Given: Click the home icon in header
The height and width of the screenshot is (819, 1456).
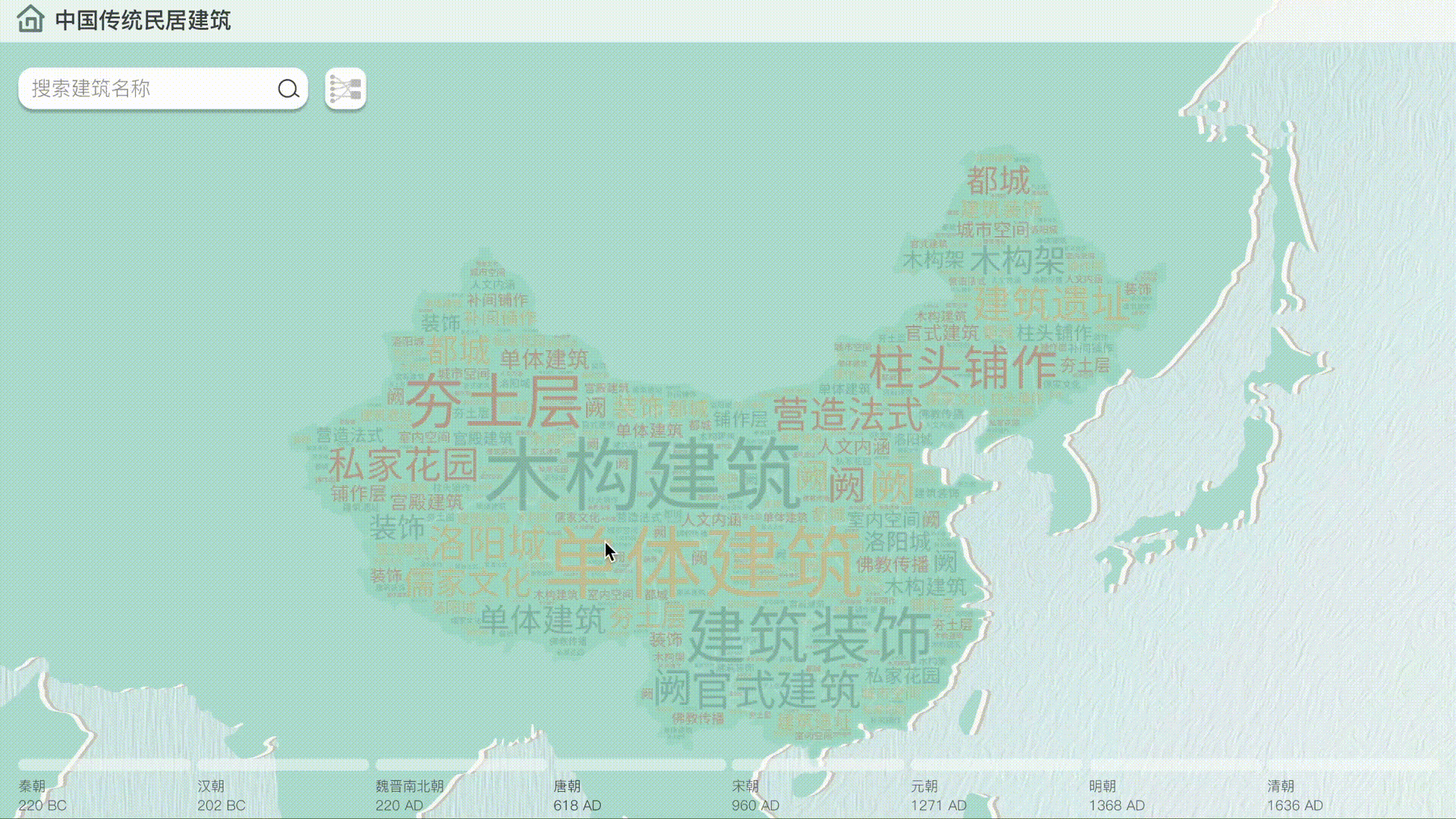Looking at the screenshot, I should point(30,19).
